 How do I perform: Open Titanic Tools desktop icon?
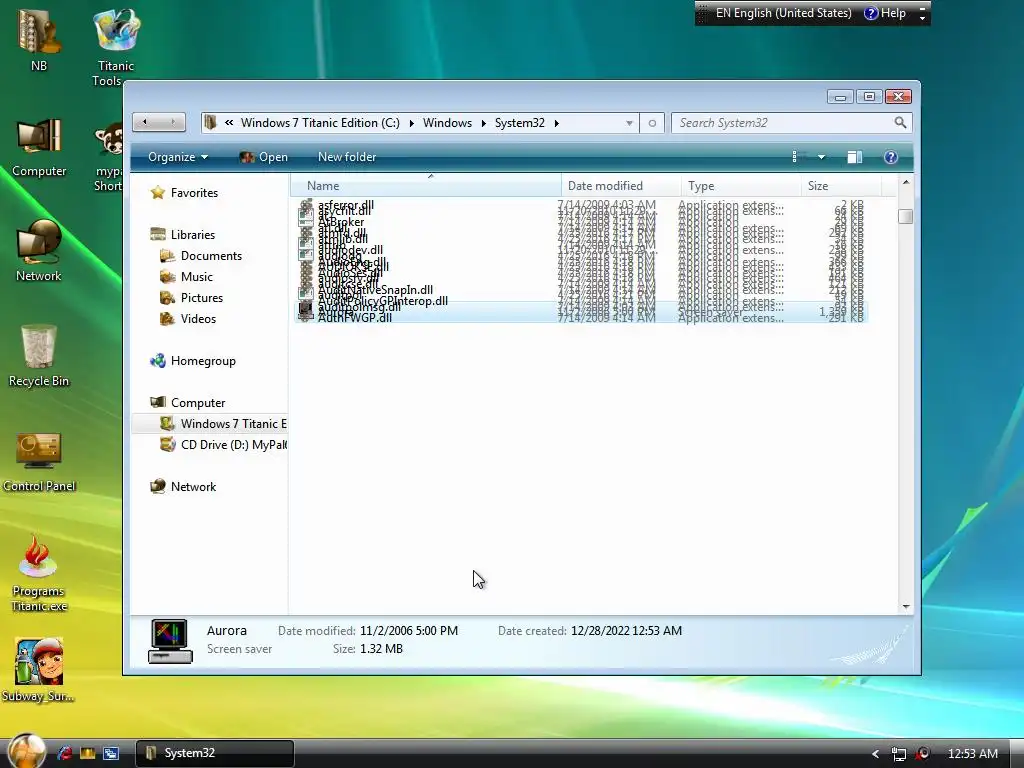(116, 47)
